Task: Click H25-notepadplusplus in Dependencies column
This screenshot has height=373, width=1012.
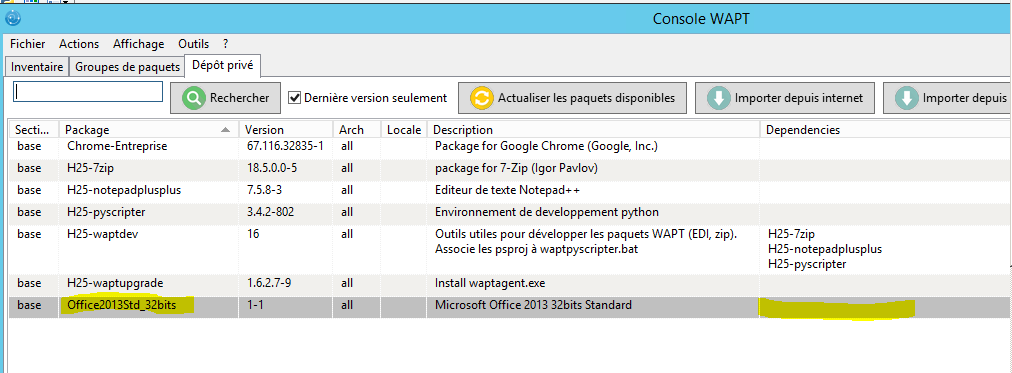Action: 825,249
